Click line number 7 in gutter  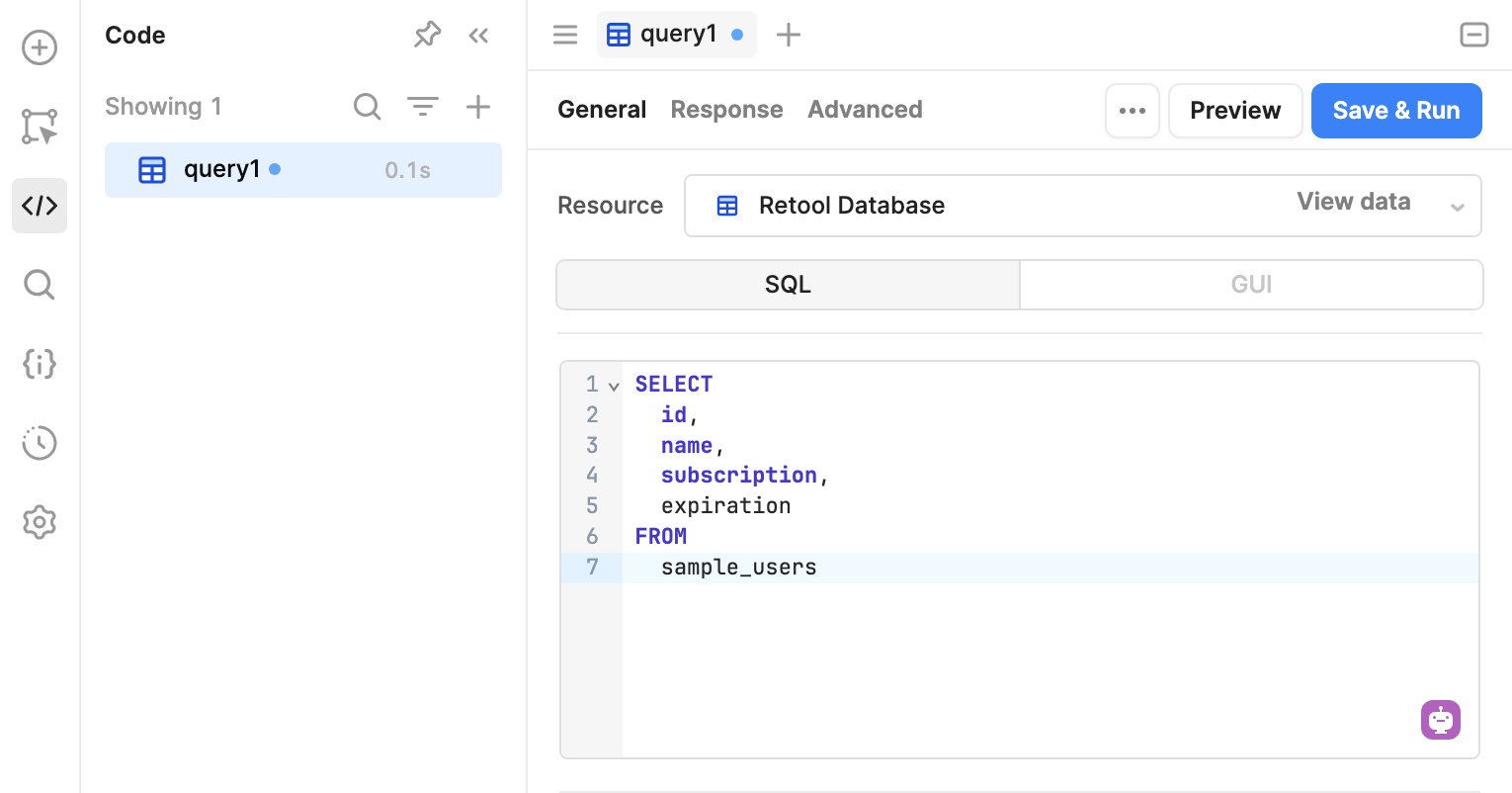click(592, 567)
